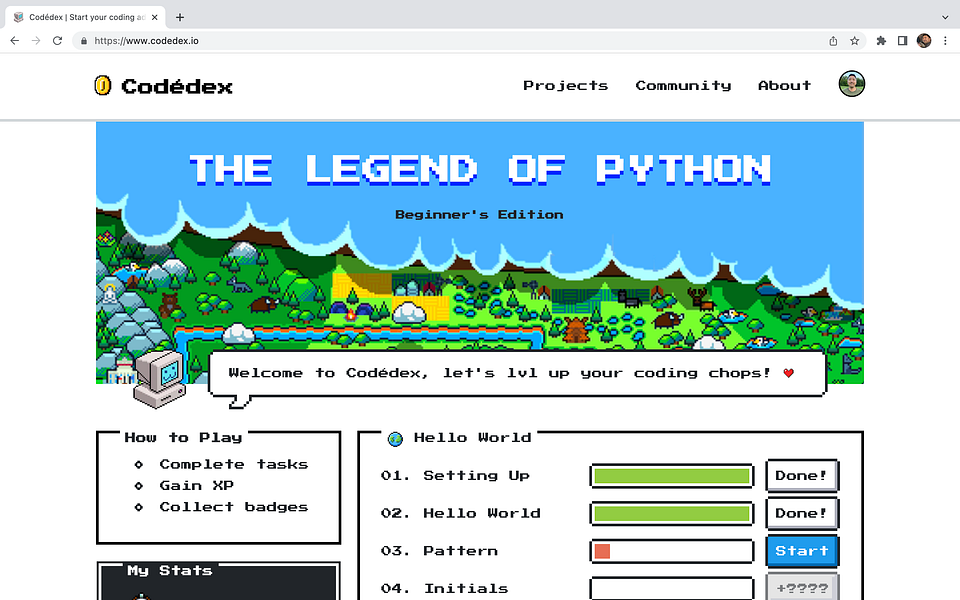Bookmark the page with the star icon
Viewport: 960px width, 600px height.
852,40
